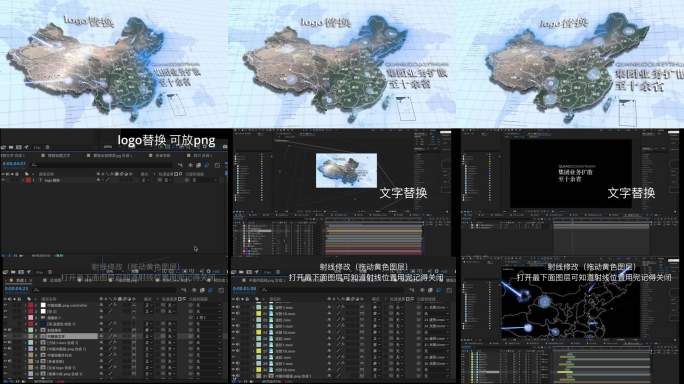Click China map preview in left 文字替换 viewer
This screenshot has width=684, height=384.
pyautogui.click(x=346, y=170)
